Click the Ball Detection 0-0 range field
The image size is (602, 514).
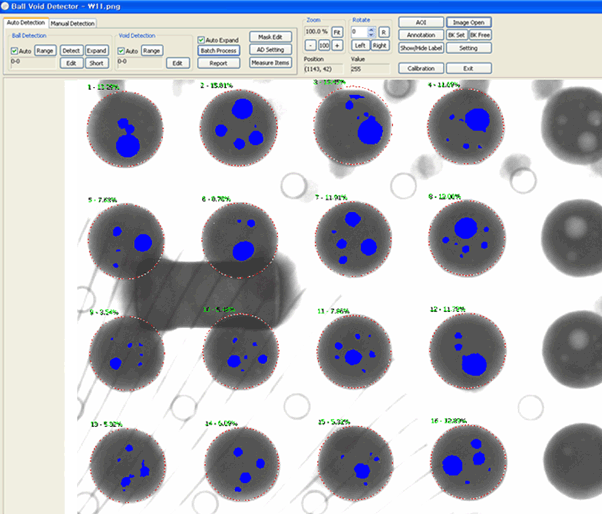pos(33,62)
